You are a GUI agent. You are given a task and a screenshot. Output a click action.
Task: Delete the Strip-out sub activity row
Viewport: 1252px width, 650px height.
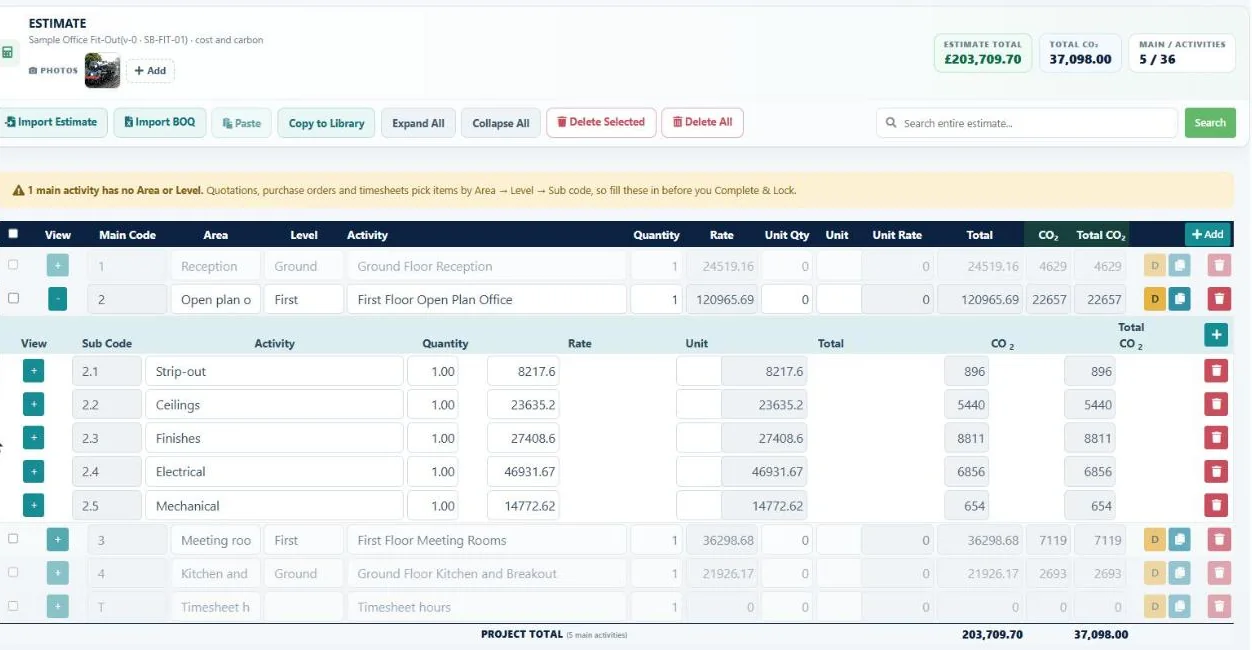tap(1216, 371)
